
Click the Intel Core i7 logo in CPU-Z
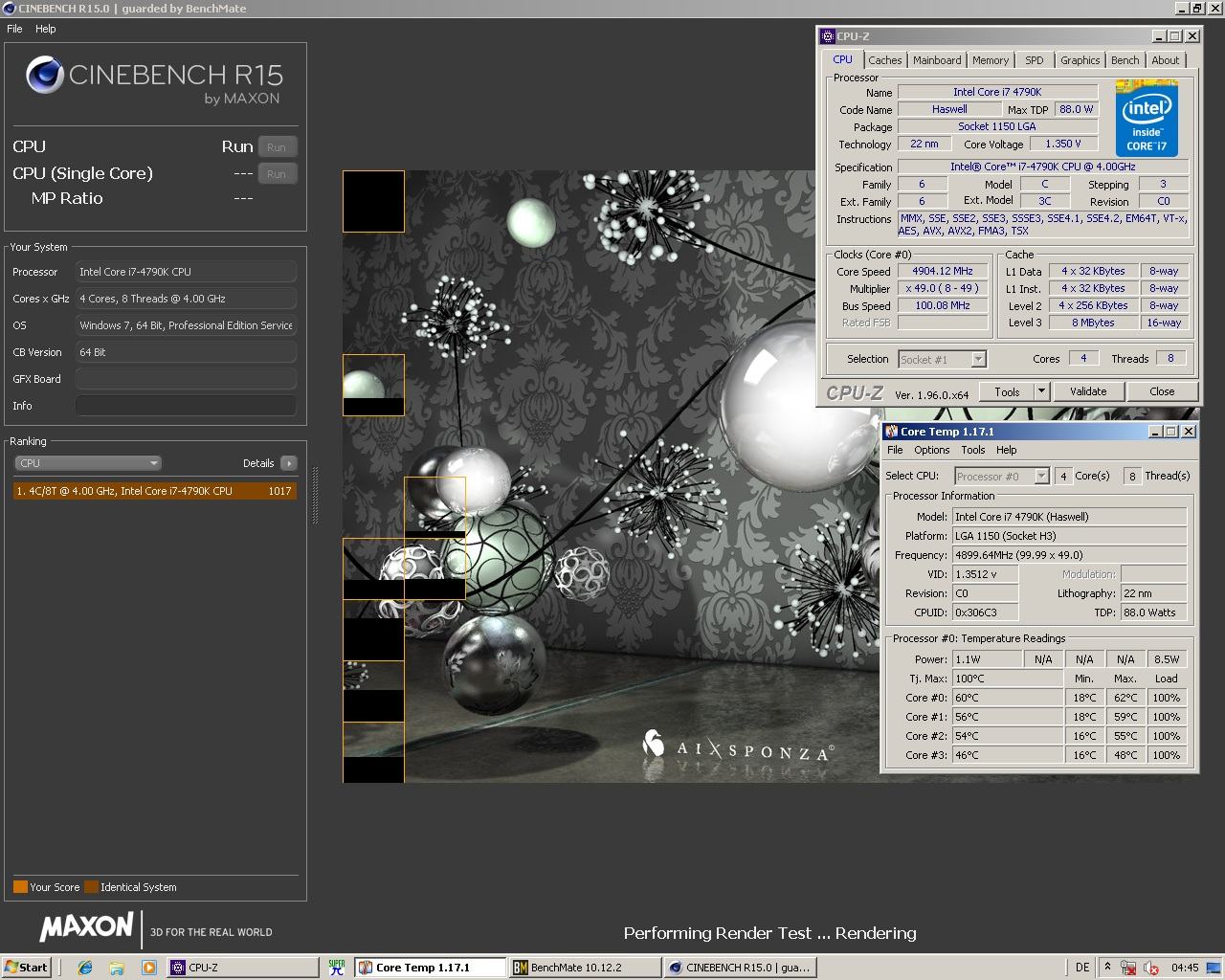point(1146,119)
